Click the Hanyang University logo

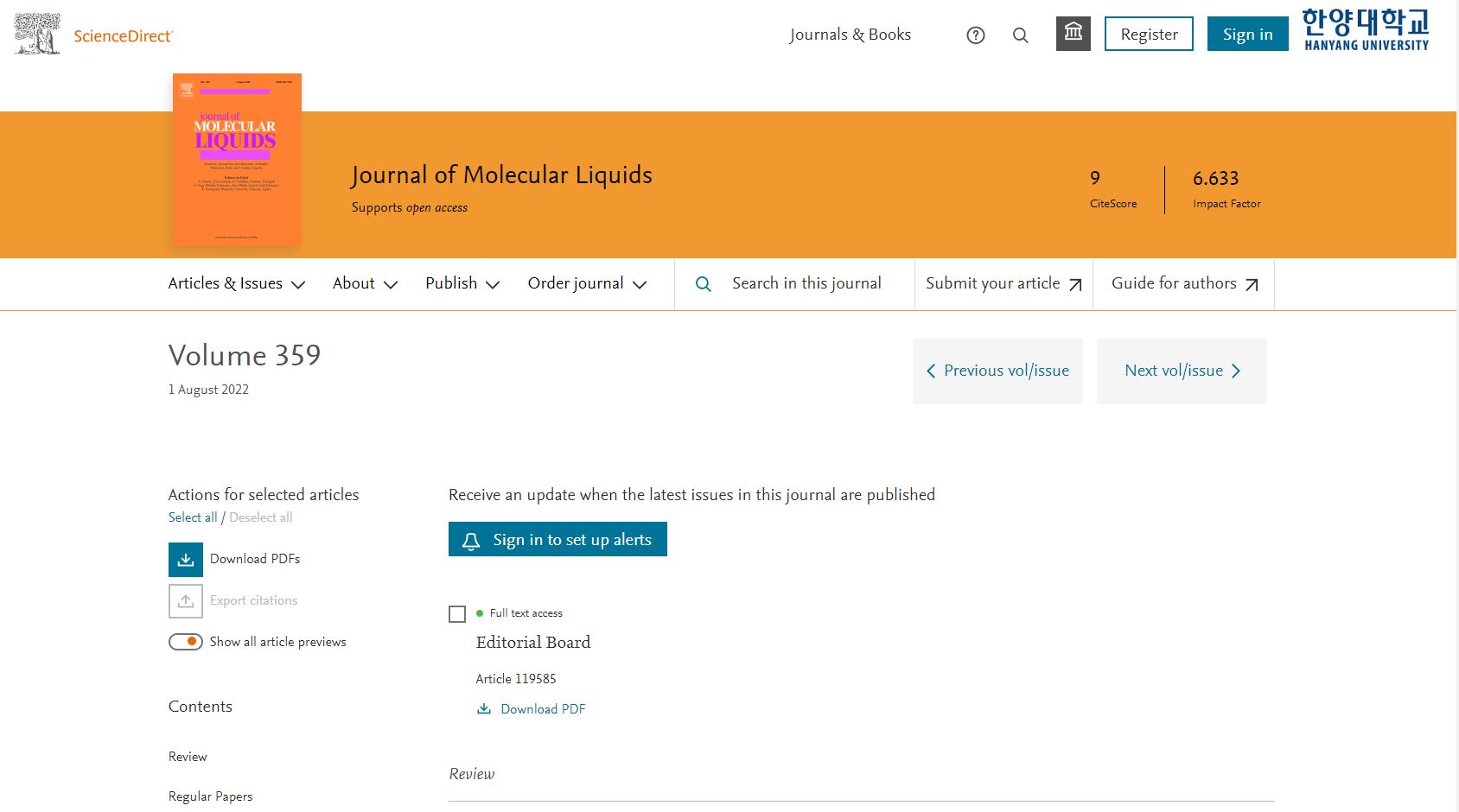click(x=1366, y=30)
